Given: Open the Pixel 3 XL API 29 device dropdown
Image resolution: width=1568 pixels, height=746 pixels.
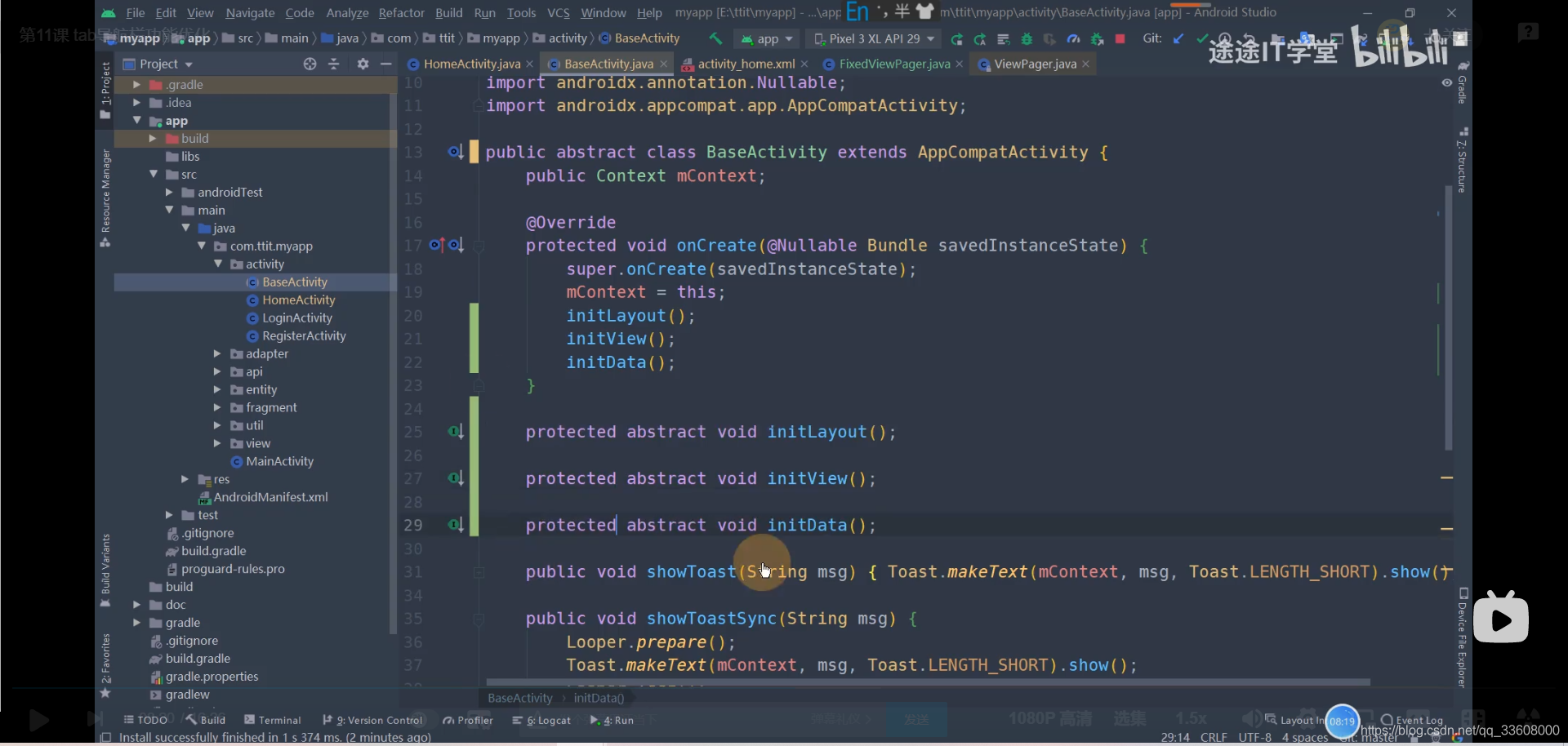Looking at the screenshot, I should (875, 38).
